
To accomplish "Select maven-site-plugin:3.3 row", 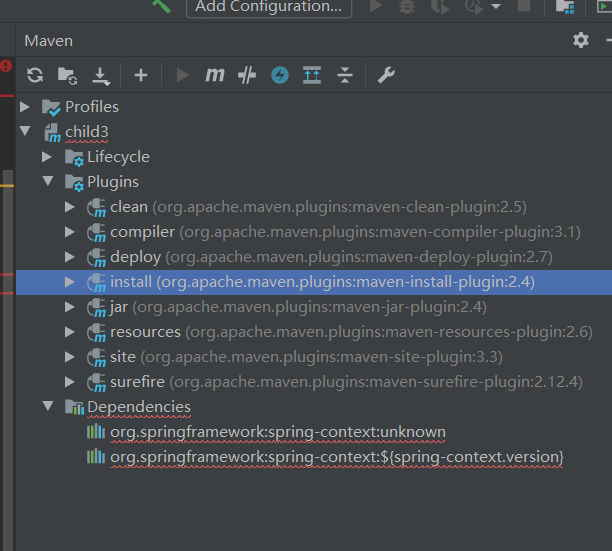I will point(314,357).
